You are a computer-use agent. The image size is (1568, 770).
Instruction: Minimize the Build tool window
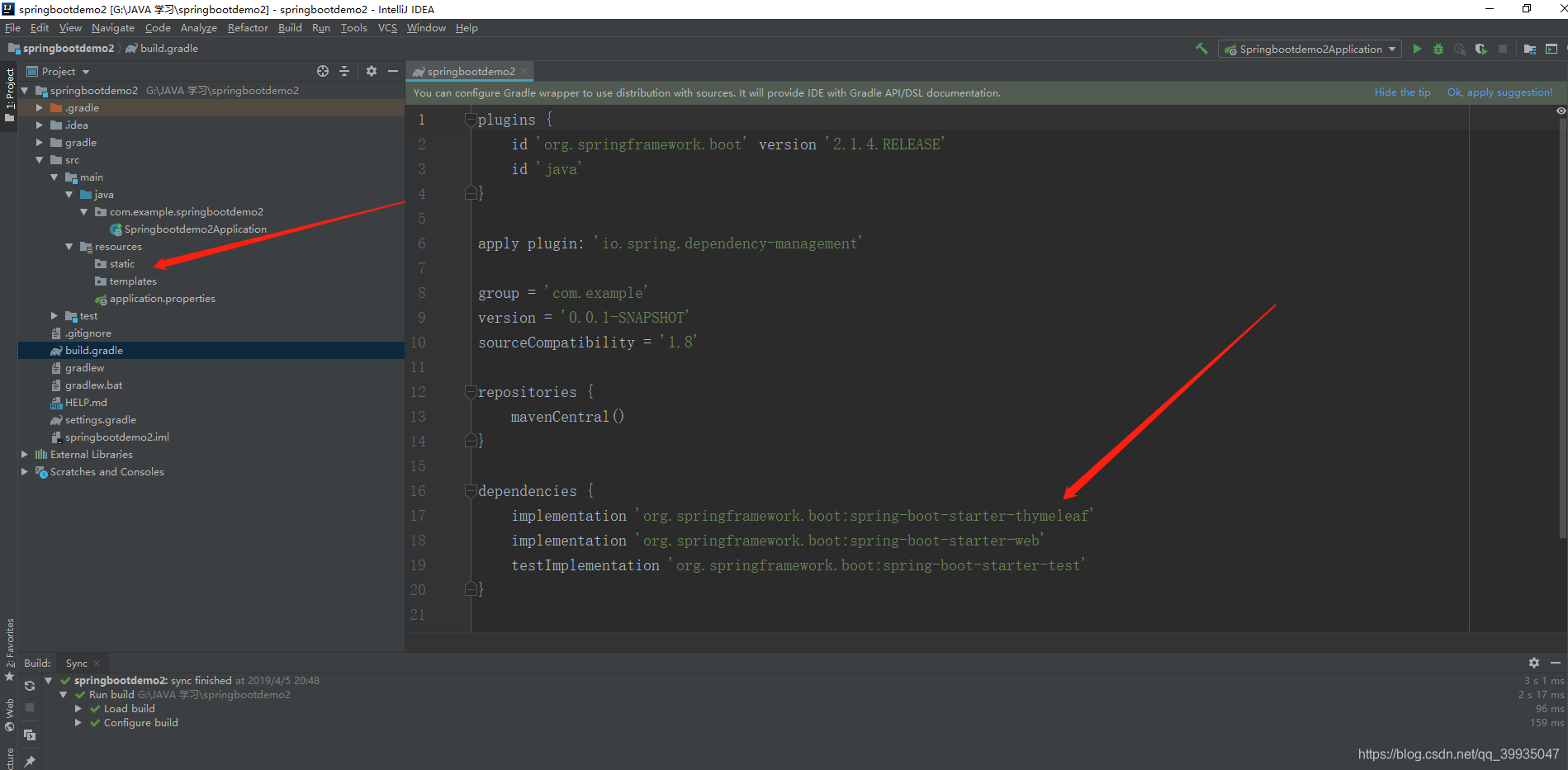(1556, 663)
